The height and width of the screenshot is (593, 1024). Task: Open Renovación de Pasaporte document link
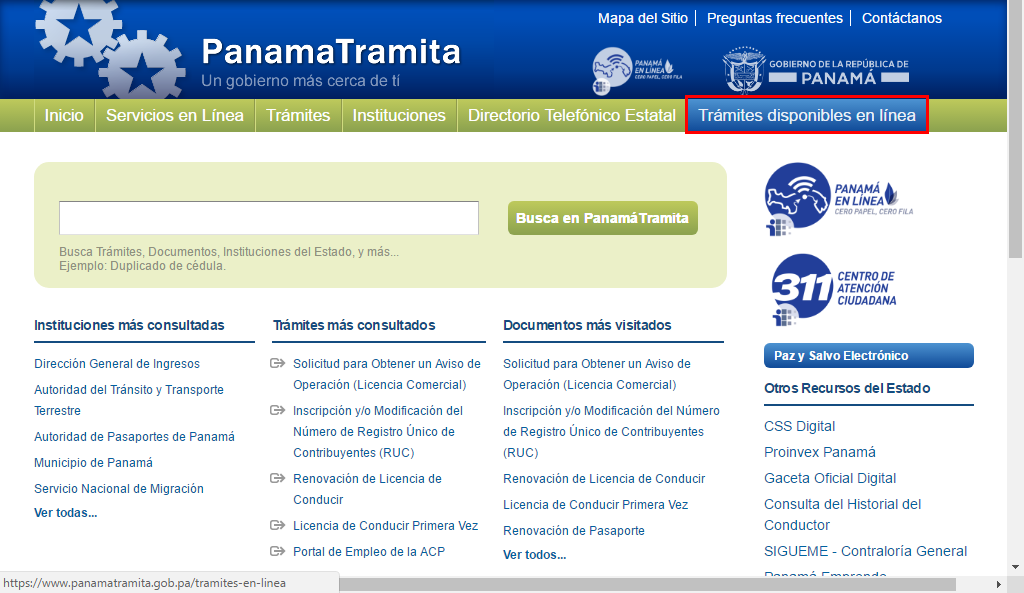(573, 531)
